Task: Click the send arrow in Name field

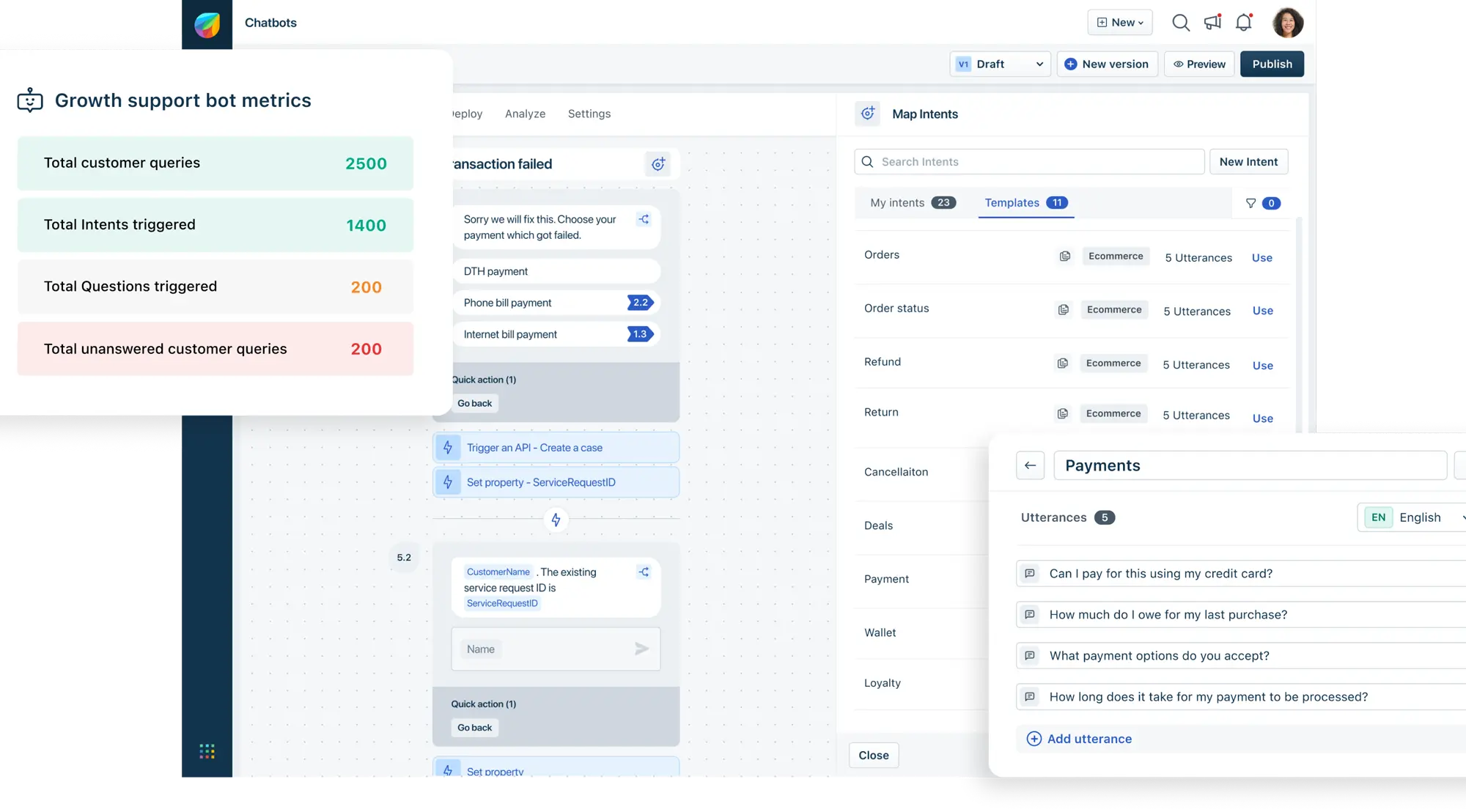Action: pos(641,649)
